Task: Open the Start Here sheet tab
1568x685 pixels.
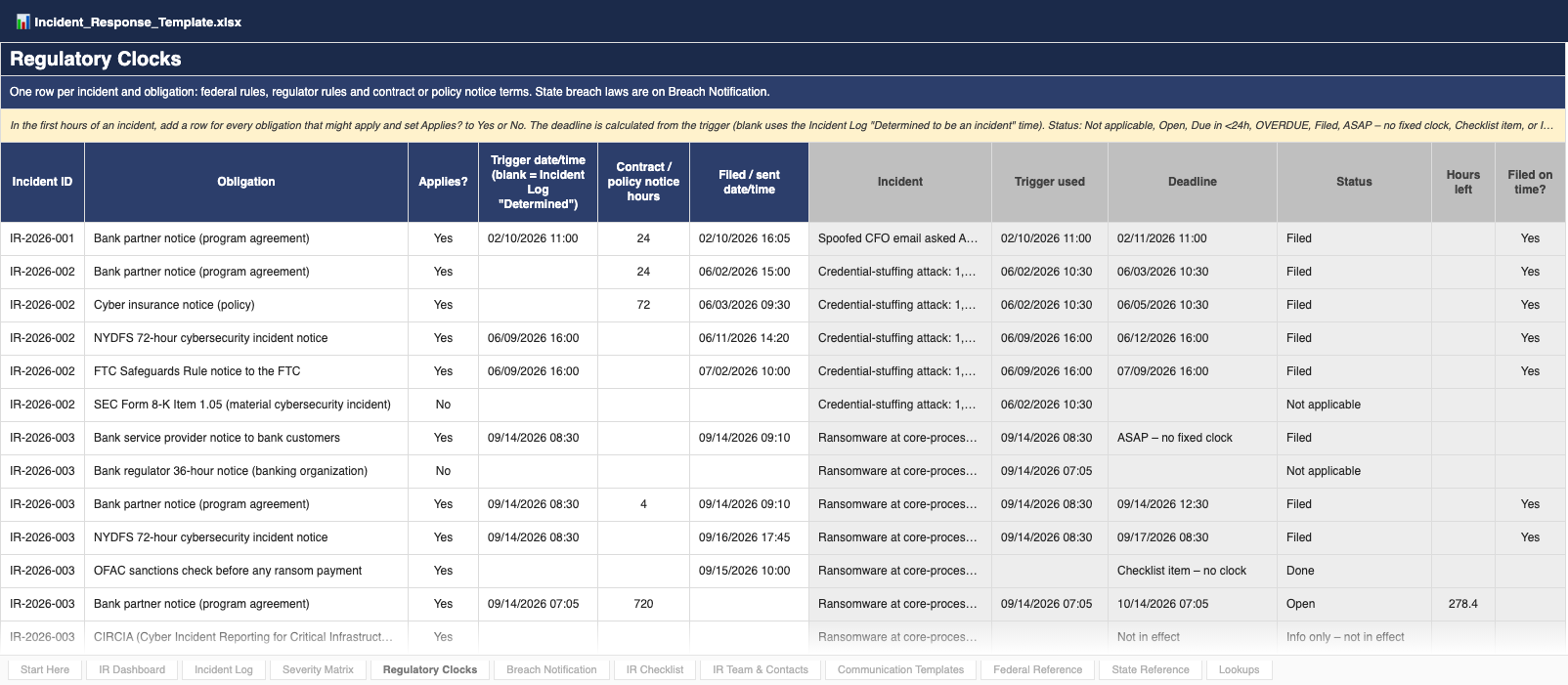Action: [x=45, y=669]
